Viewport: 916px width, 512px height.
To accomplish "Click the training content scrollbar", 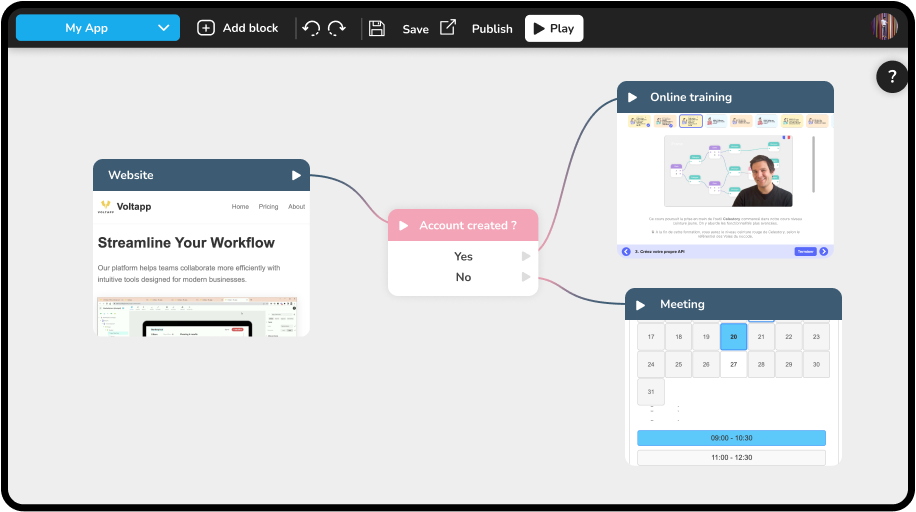I will (813, 164).
